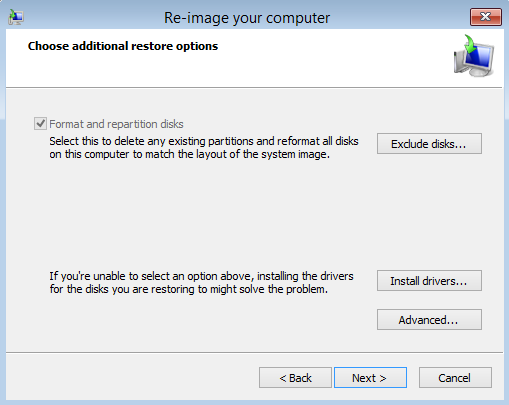
Task: Click the monitor screen in the header icon
Action: click(480, 57)
